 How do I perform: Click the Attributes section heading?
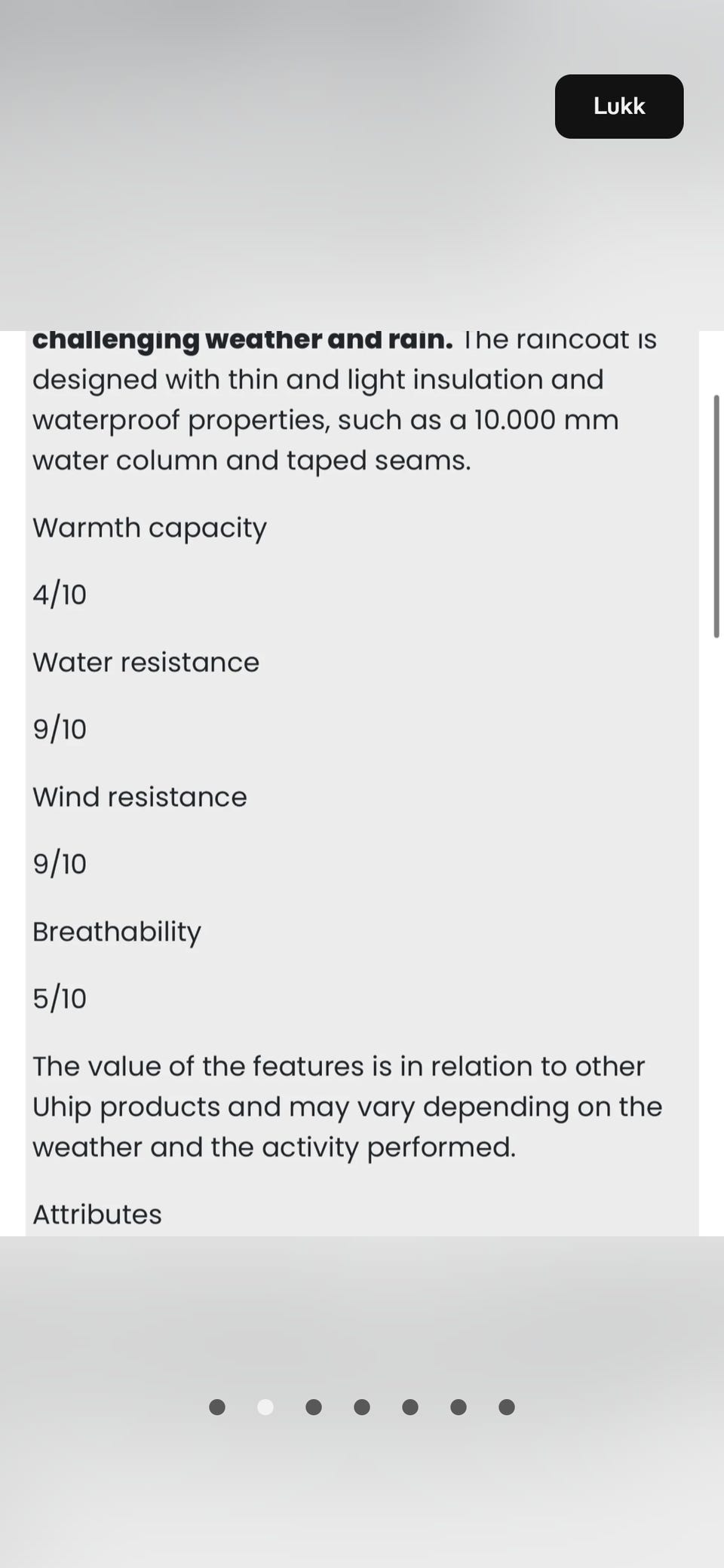tap(97, 1214)
